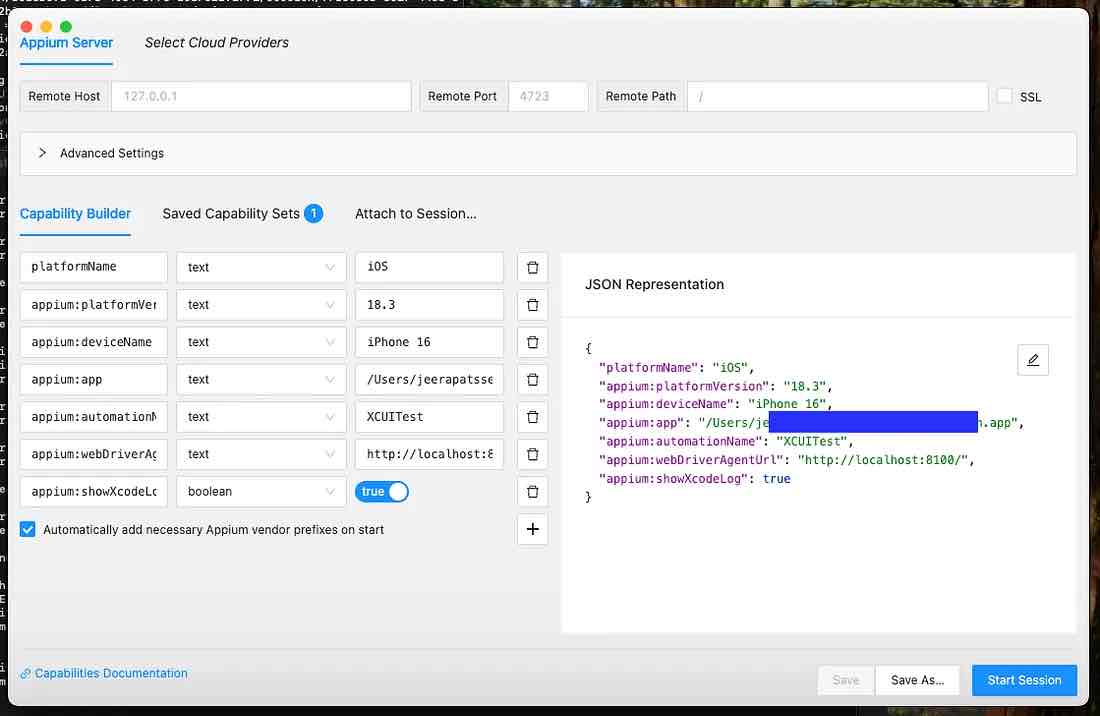Click "platformName": "iOS" line in JSON
Image resolution: width=1100 pixels, height=716 pixels.
pyautogui.click(x=676, y=367)
